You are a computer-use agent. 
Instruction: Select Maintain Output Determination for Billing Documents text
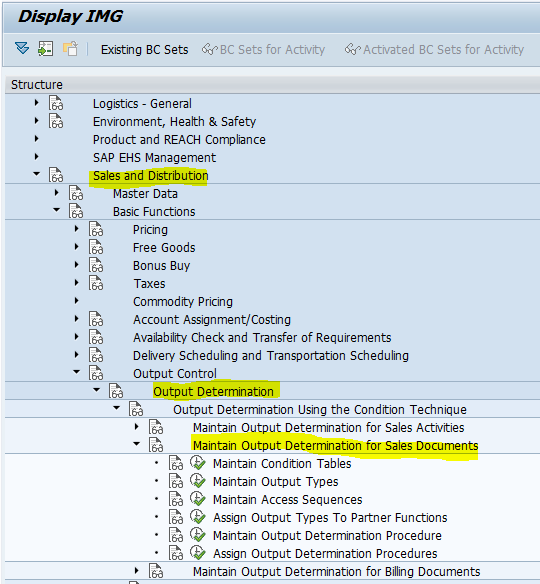click(x=337, y=572)
